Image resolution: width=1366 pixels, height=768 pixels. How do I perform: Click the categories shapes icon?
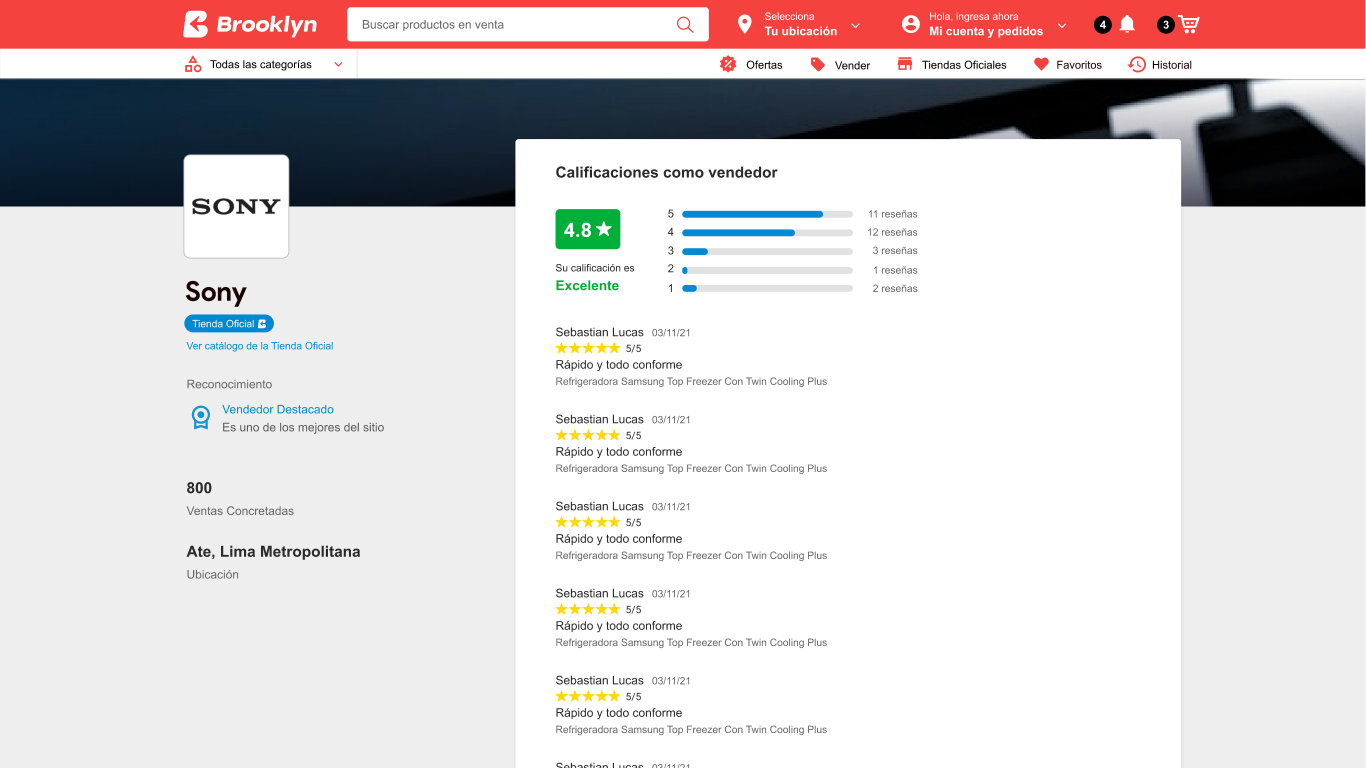[193, 64]
